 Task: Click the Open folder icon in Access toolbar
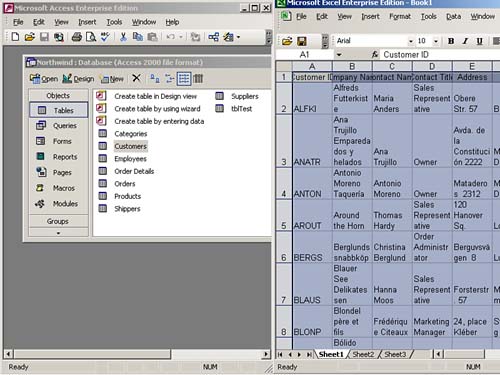(x=29, y=37)
